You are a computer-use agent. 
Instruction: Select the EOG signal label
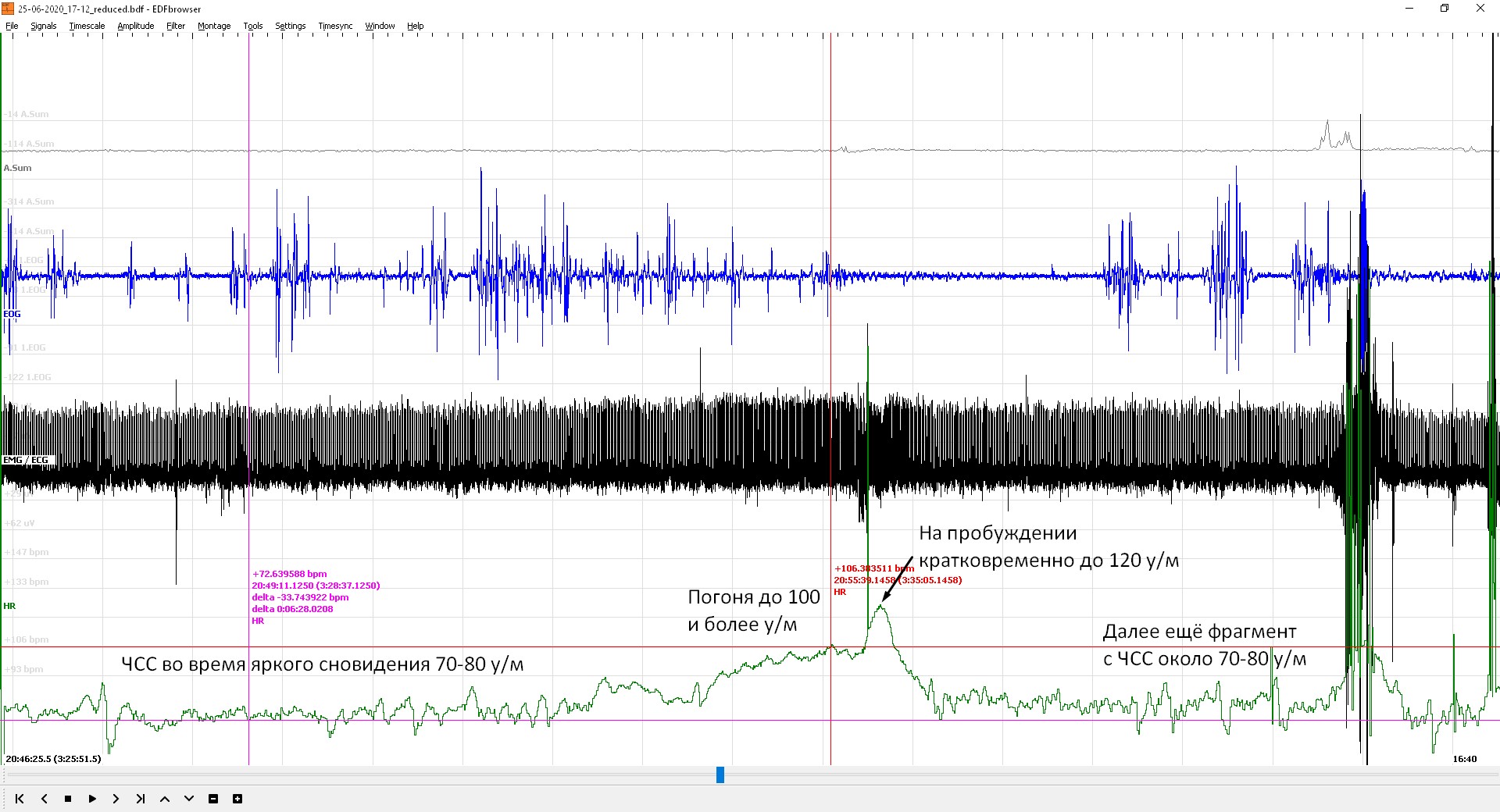coord(12,314)
